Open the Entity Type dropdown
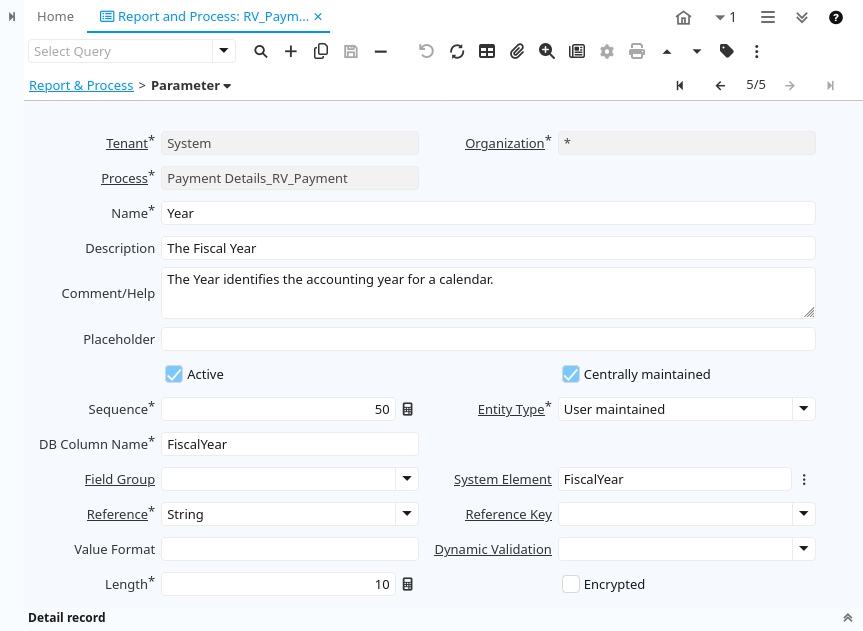Viewport: 863px width, 631px height. pyautogui.click(x=804, y=409)
